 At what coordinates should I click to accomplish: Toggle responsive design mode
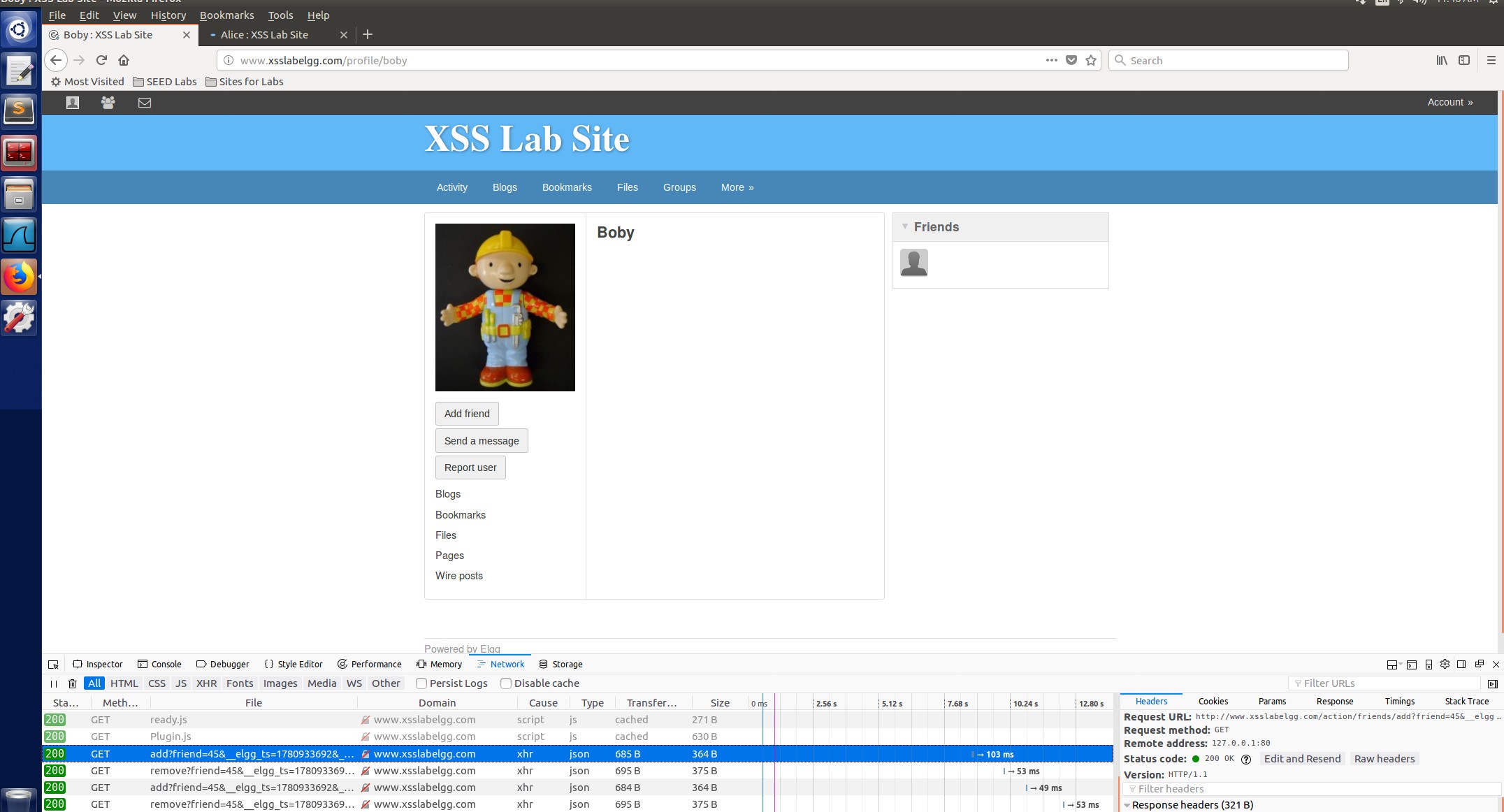(x=1429, y=664)
